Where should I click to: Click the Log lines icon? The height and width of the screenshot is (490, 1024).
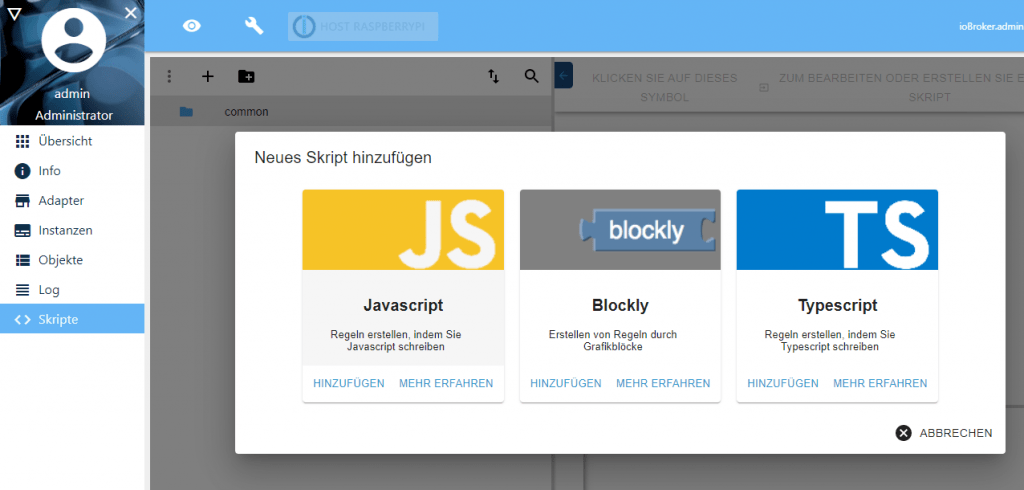[x=22, y=290]
